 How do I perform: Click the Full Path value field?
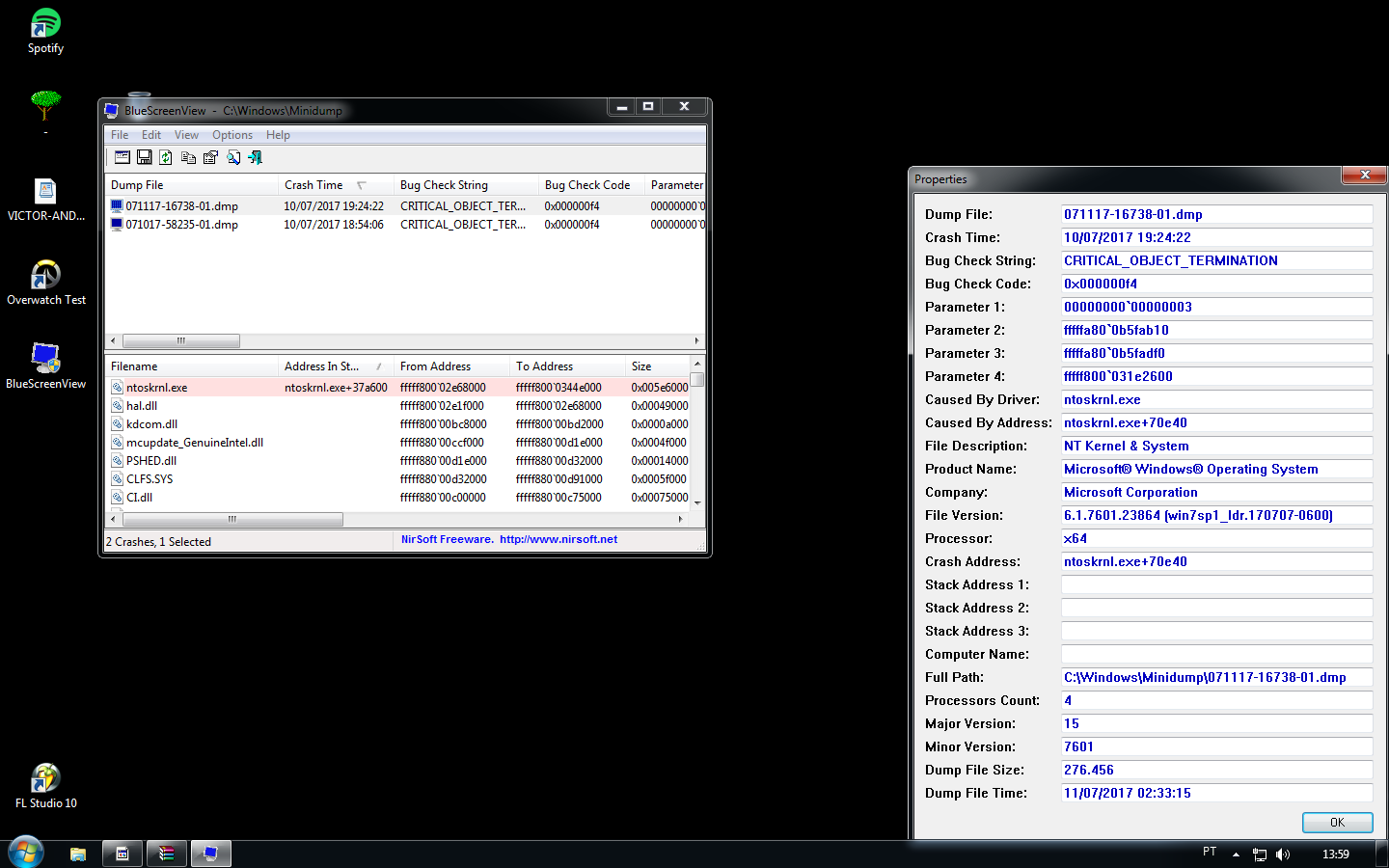click(x=1216, y=677)
